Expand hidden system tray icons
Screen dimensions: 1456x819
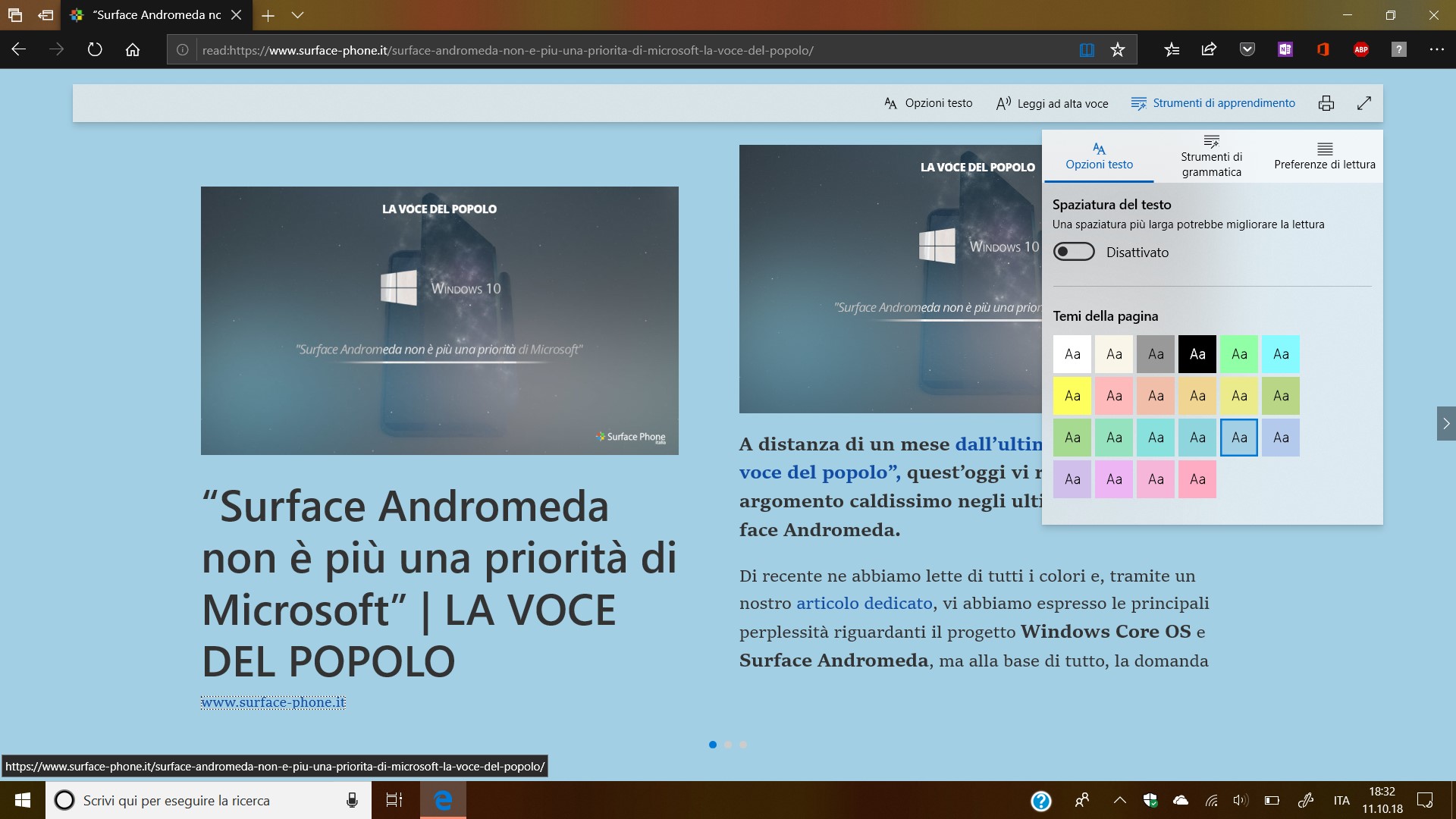pos(1120,800)
